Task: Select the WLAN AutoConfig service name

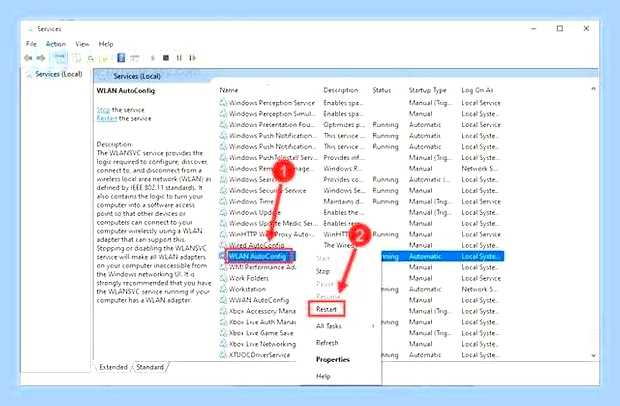Action: pyautogui.click(x=257, y=256)
